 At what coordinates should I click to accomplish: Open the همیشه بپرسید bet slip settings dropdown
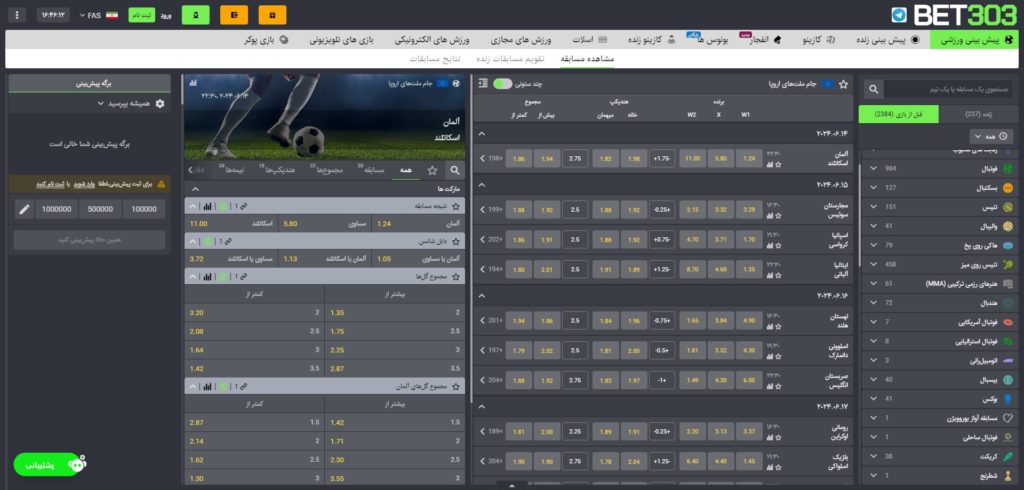(x=90, y=103)
